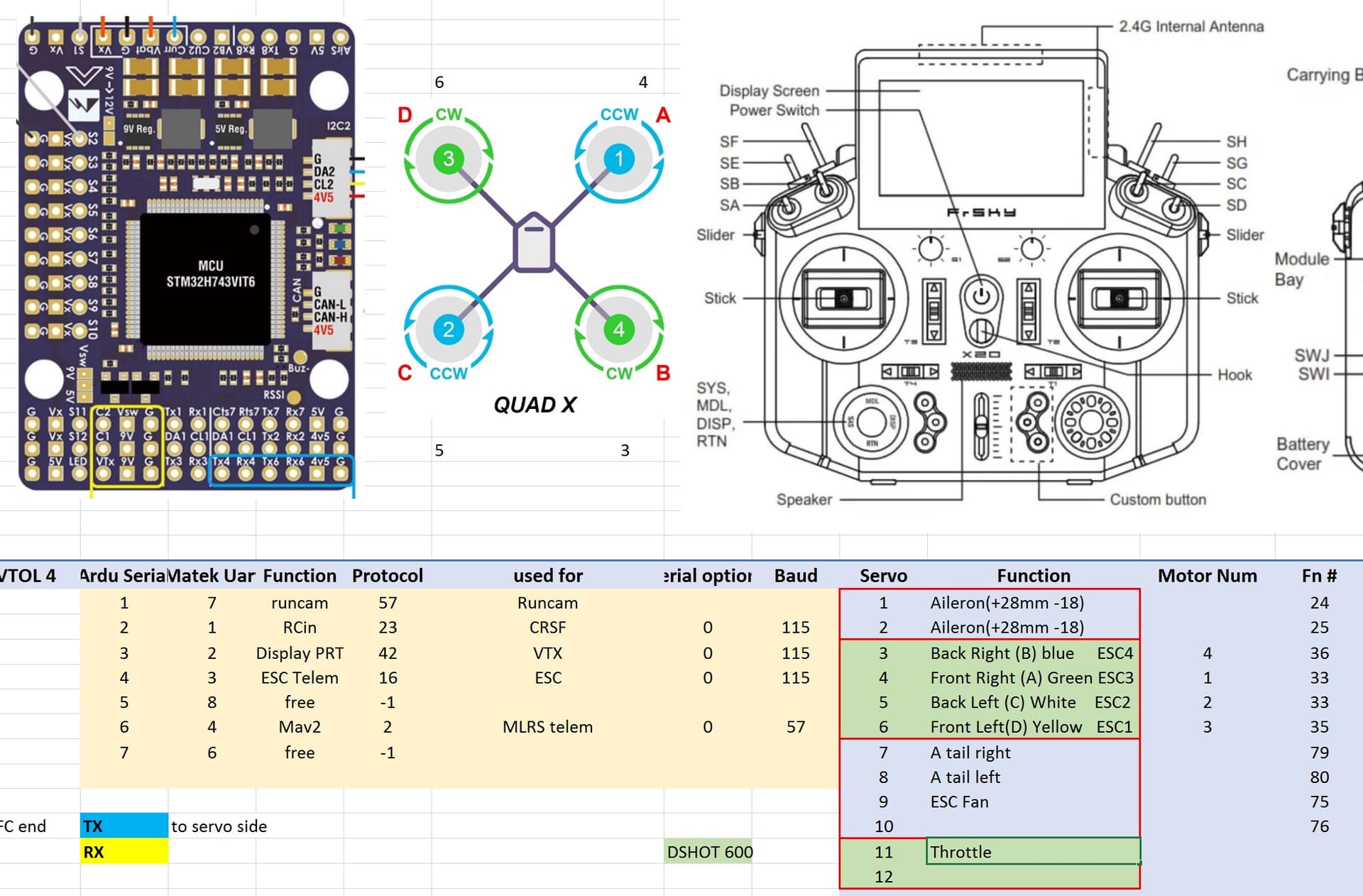Screen dimensions: 1363x896
Task: Click motor 3 green circle in diagram
Action: [448, 158]
